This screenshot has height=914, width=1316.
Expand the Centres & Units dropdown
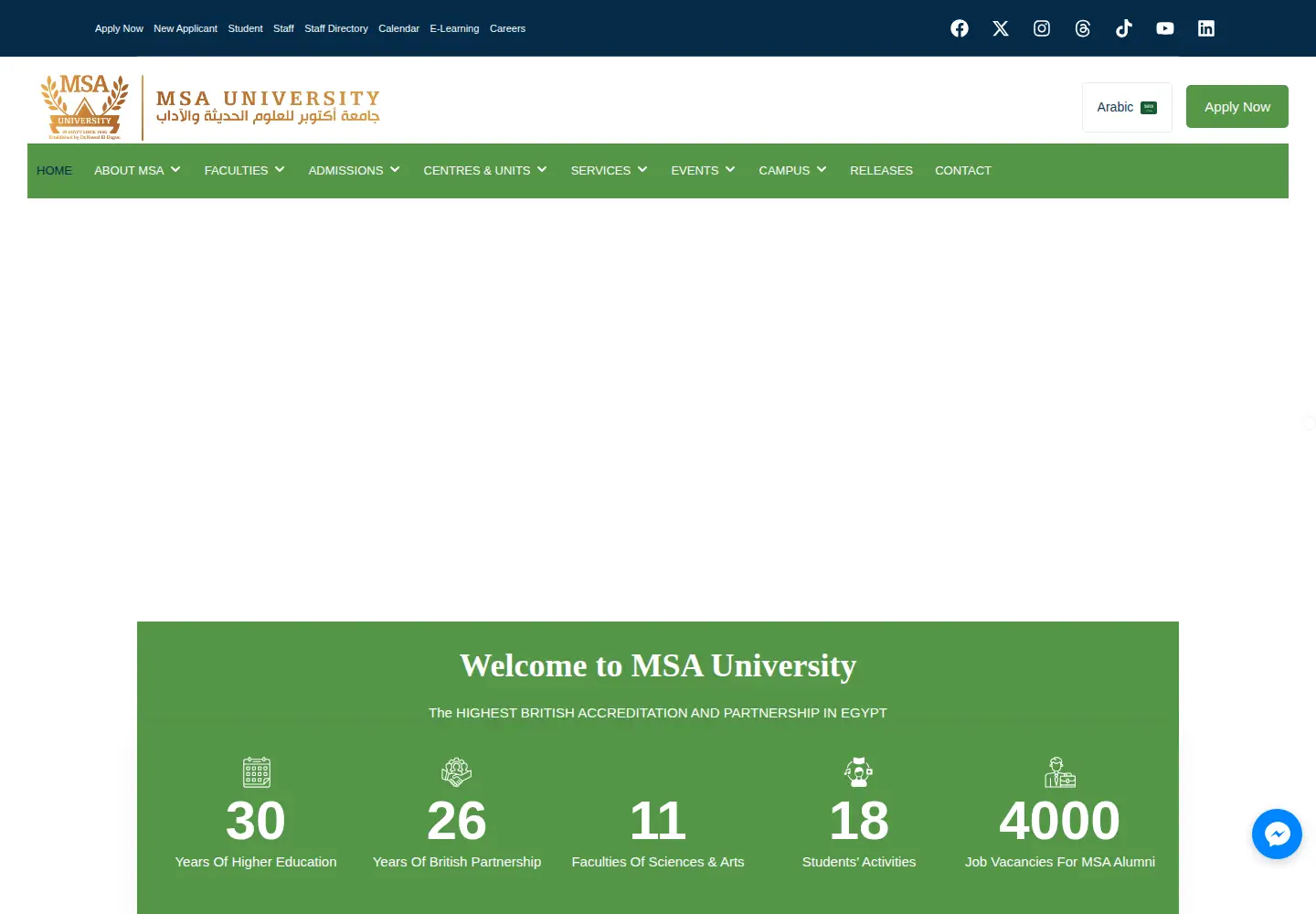[485, 171]
